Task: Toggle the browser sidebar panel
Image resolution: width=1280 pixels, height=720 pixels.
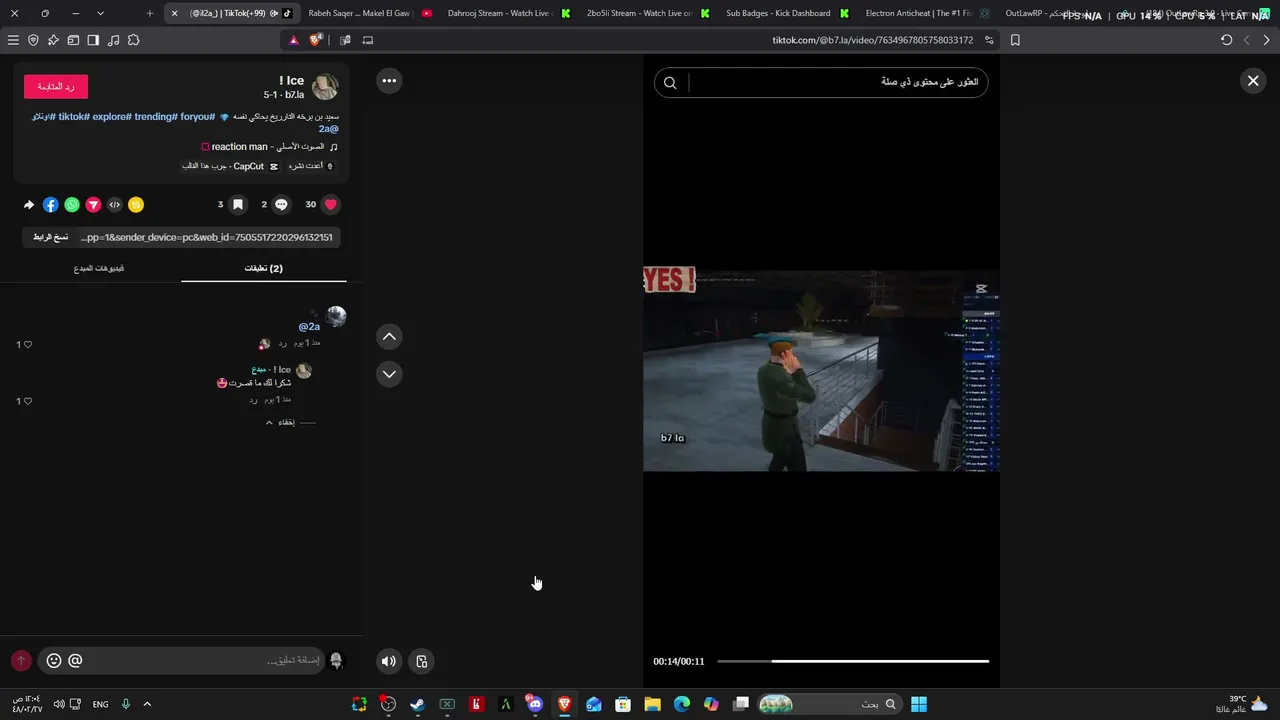Action: (93, 40)
